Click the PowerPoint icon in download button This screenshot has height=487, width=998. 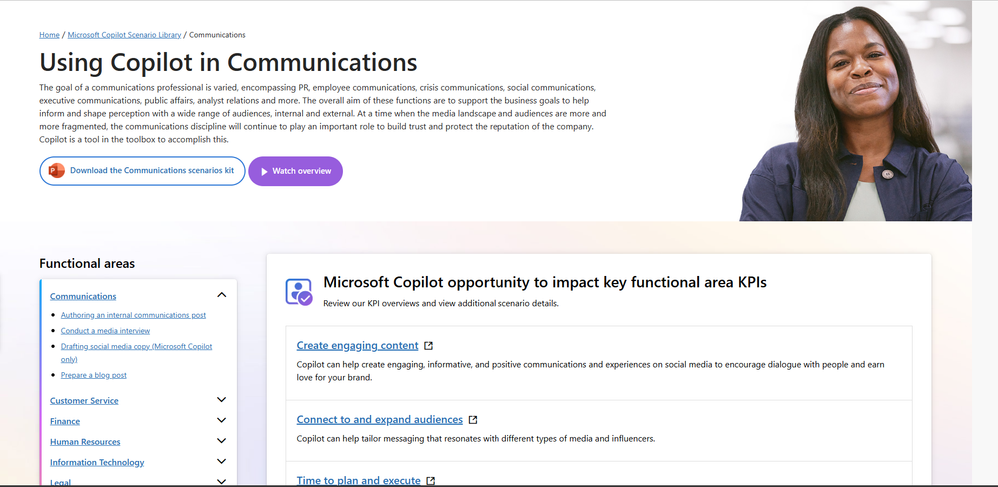coord(57,171)
